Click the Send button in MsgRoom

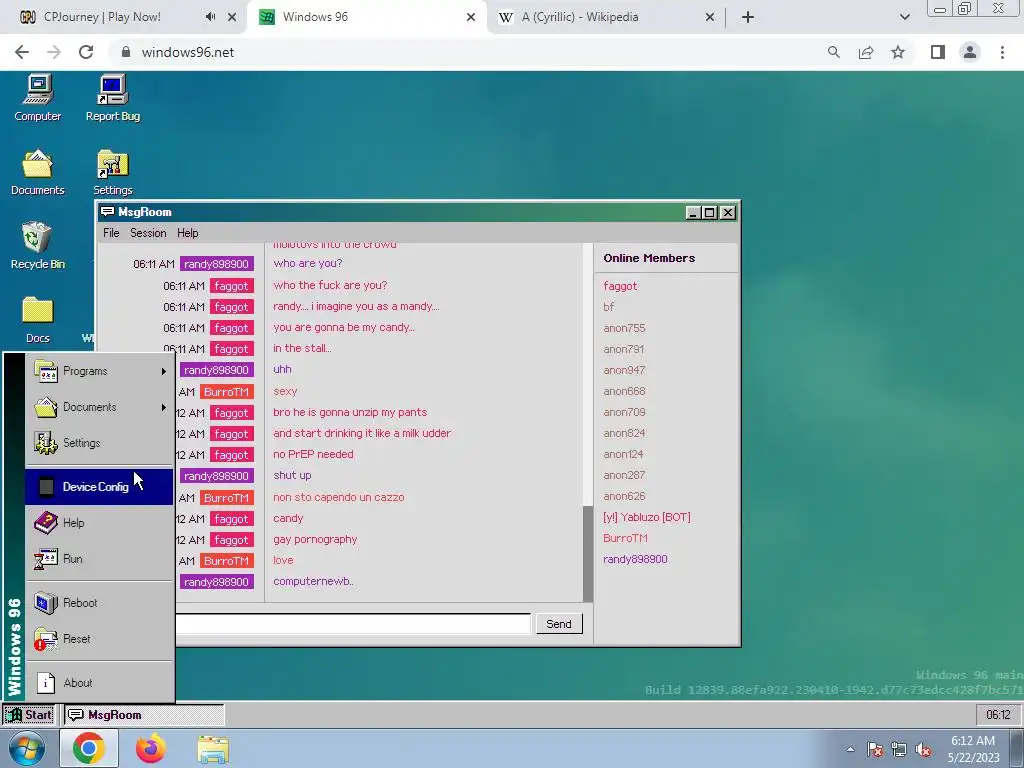559,624
